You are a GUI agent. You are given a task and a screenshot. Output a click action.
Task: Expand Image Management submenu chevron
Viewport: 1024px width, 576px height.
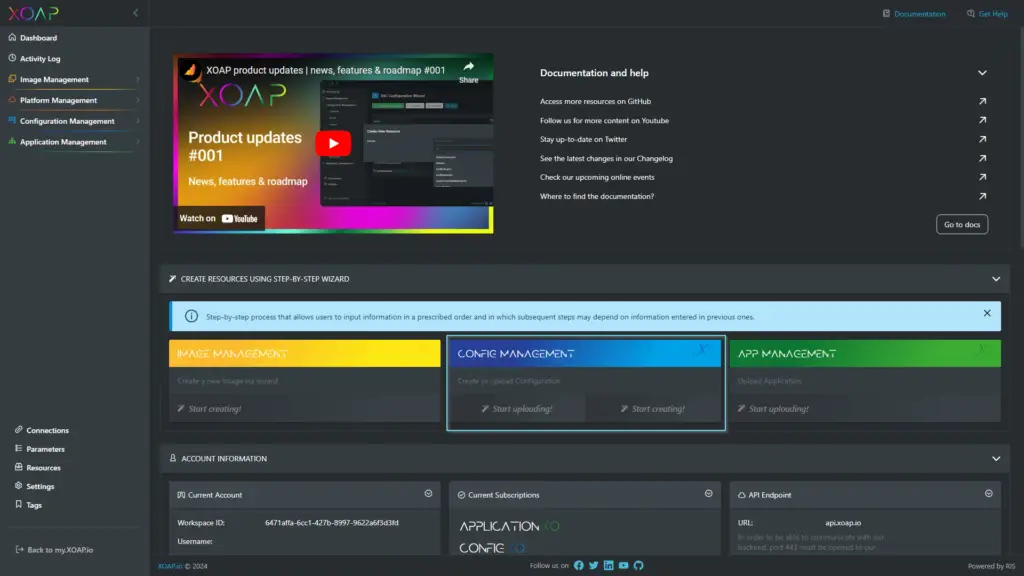pos(138,80)
